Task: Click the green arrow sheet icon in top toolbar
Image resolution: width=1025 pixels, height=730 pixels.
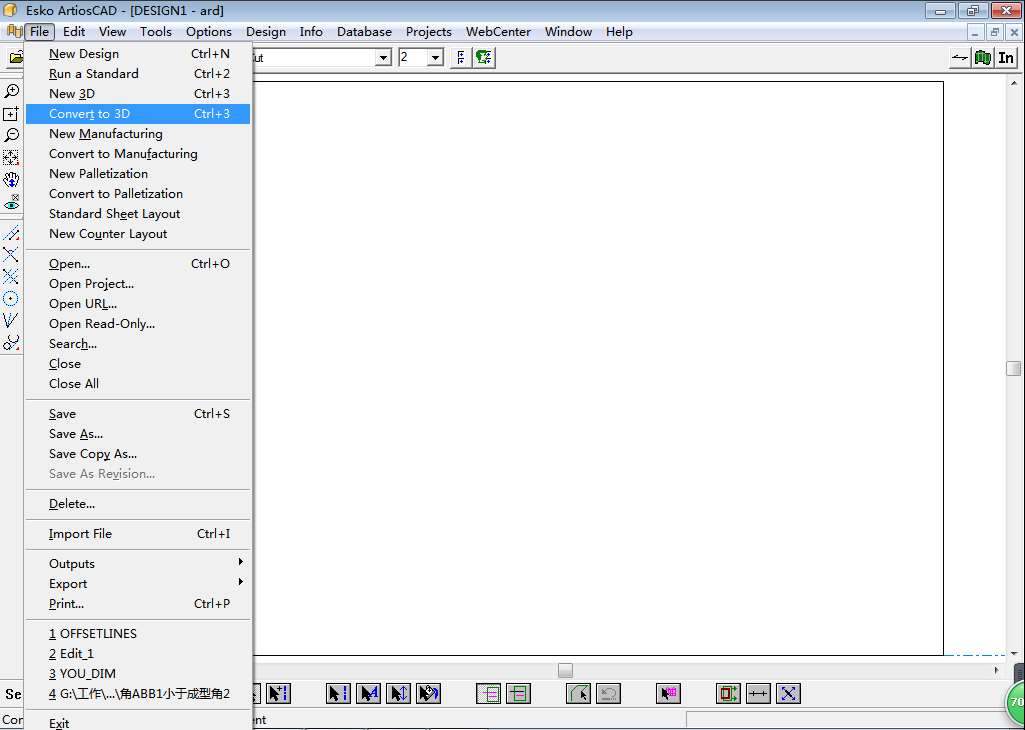Action: (484, 58)
